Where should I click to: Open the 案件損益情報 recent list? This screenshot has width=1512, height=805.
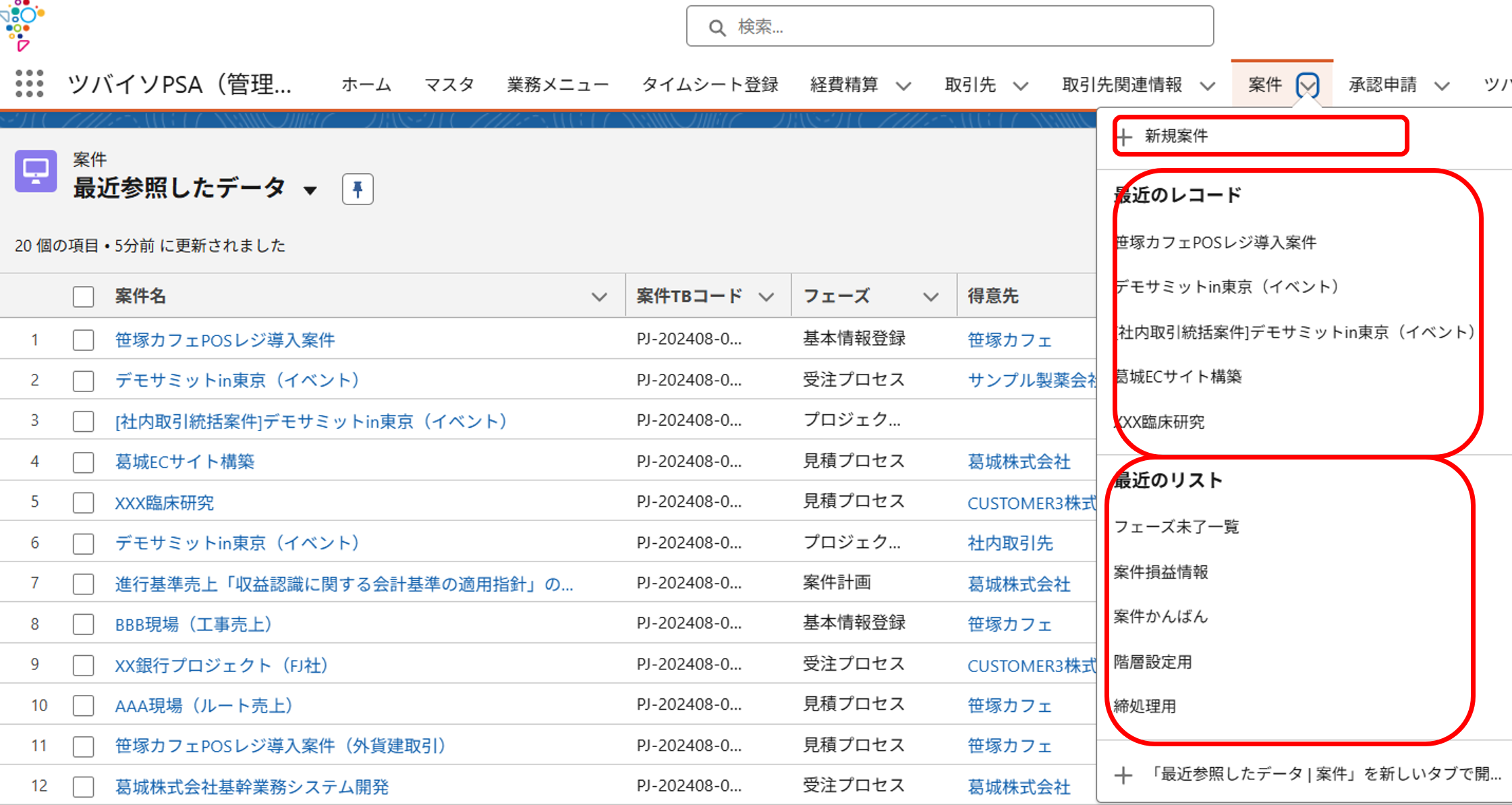point(1161,572)
